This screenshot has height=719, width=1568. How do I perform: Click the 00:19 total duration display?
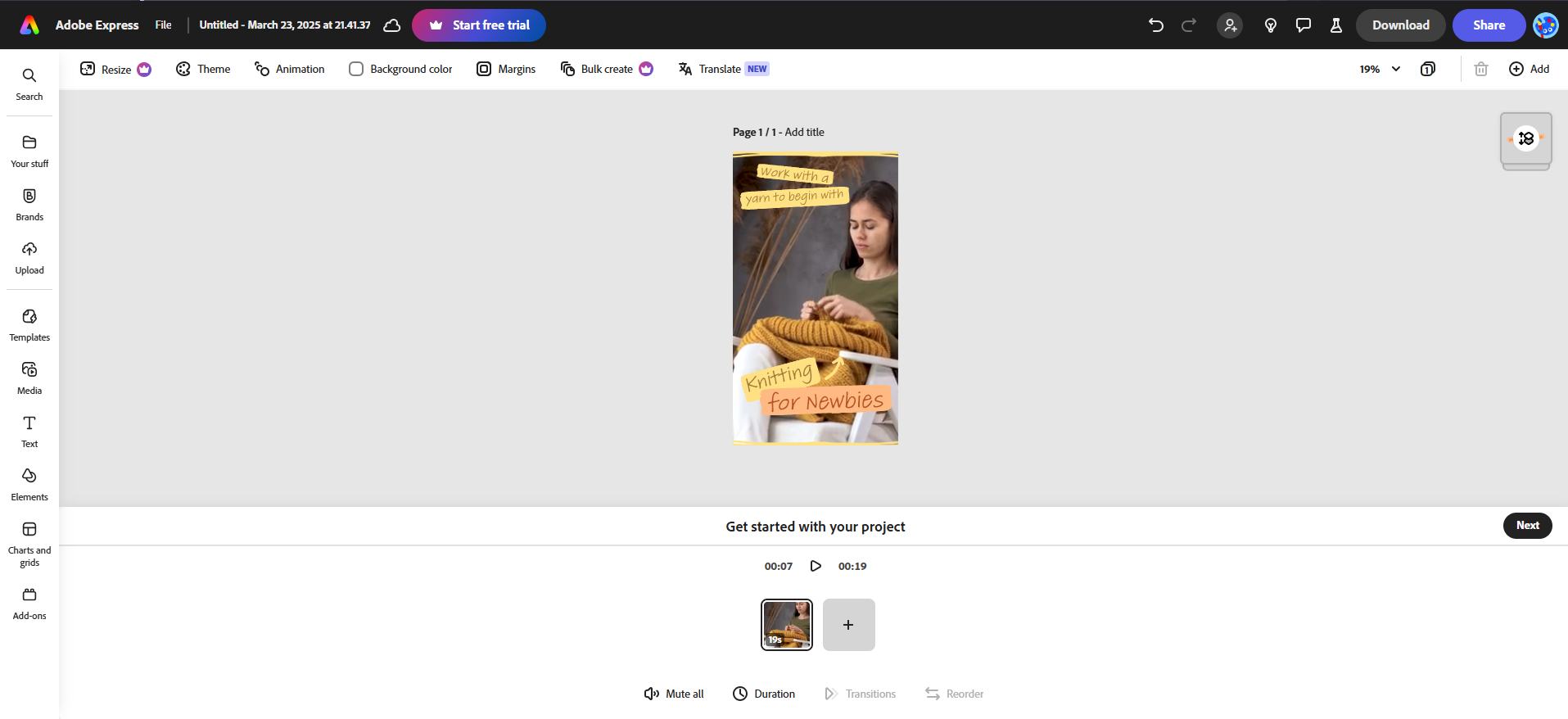pyautogui.click(x=852, y=566)
